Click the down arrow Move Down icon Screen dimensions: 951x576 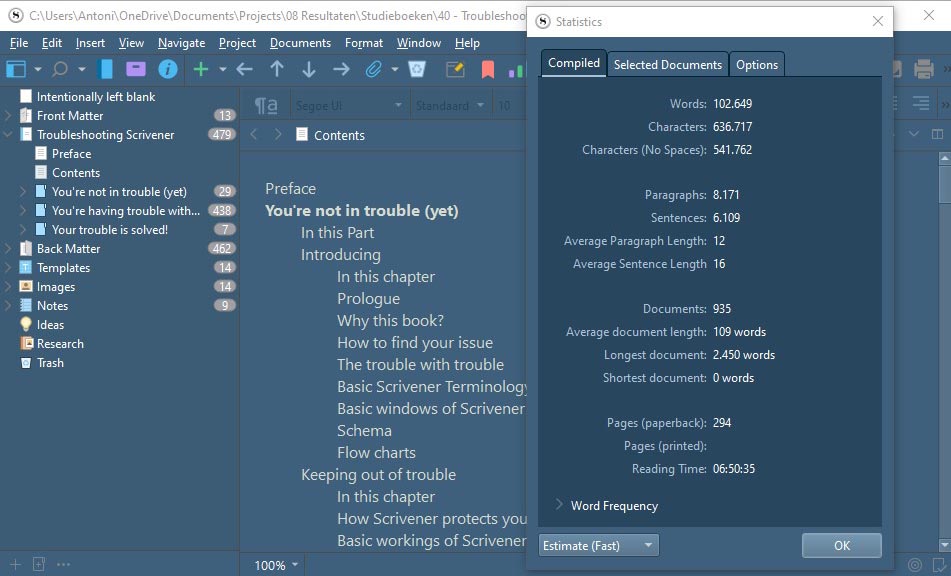pos(309,69)
